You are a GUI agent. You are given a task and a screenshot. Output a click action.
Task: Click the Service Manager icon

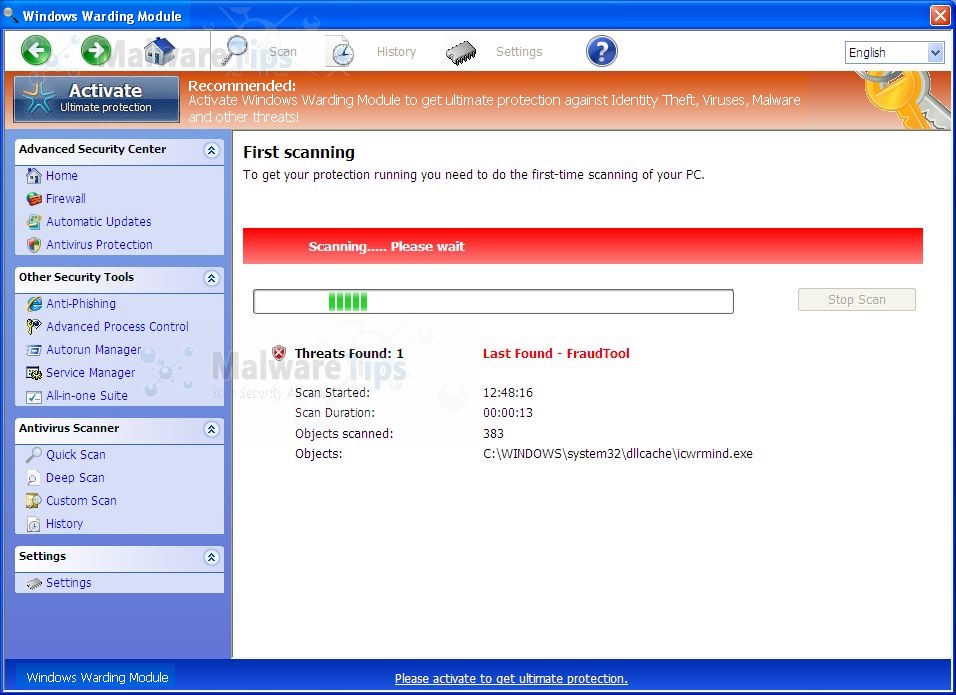pos(34,373)
